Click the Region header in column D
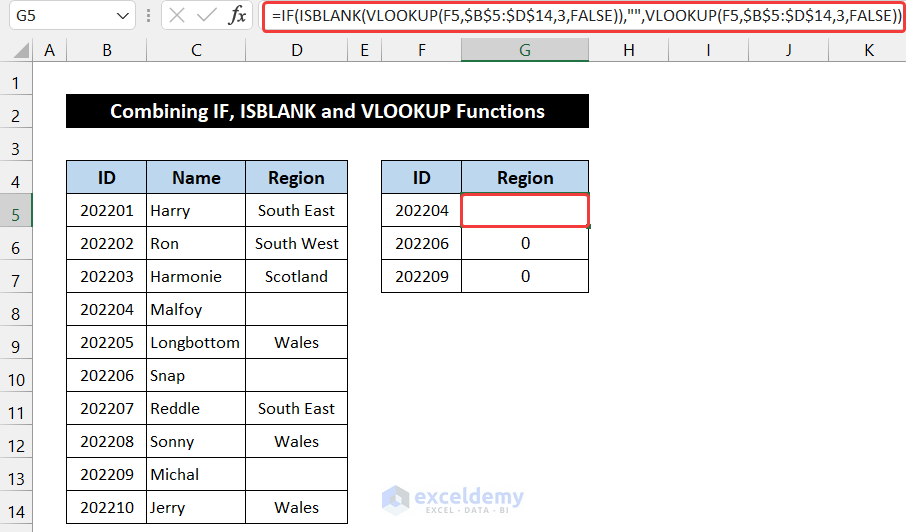This screenshot has width=906, height=532. point(296,177)
